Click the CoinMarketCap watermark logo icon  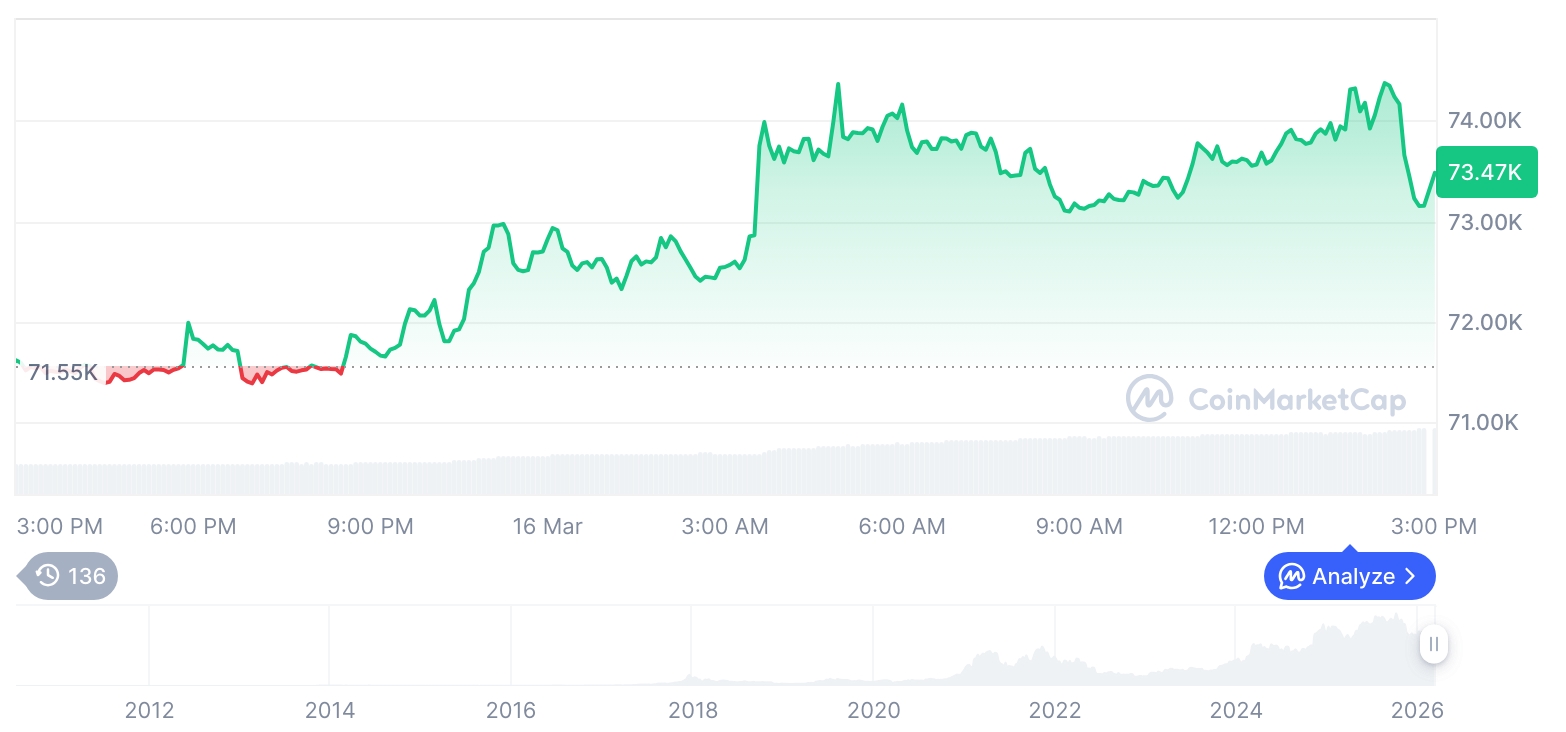point(1150,399)
